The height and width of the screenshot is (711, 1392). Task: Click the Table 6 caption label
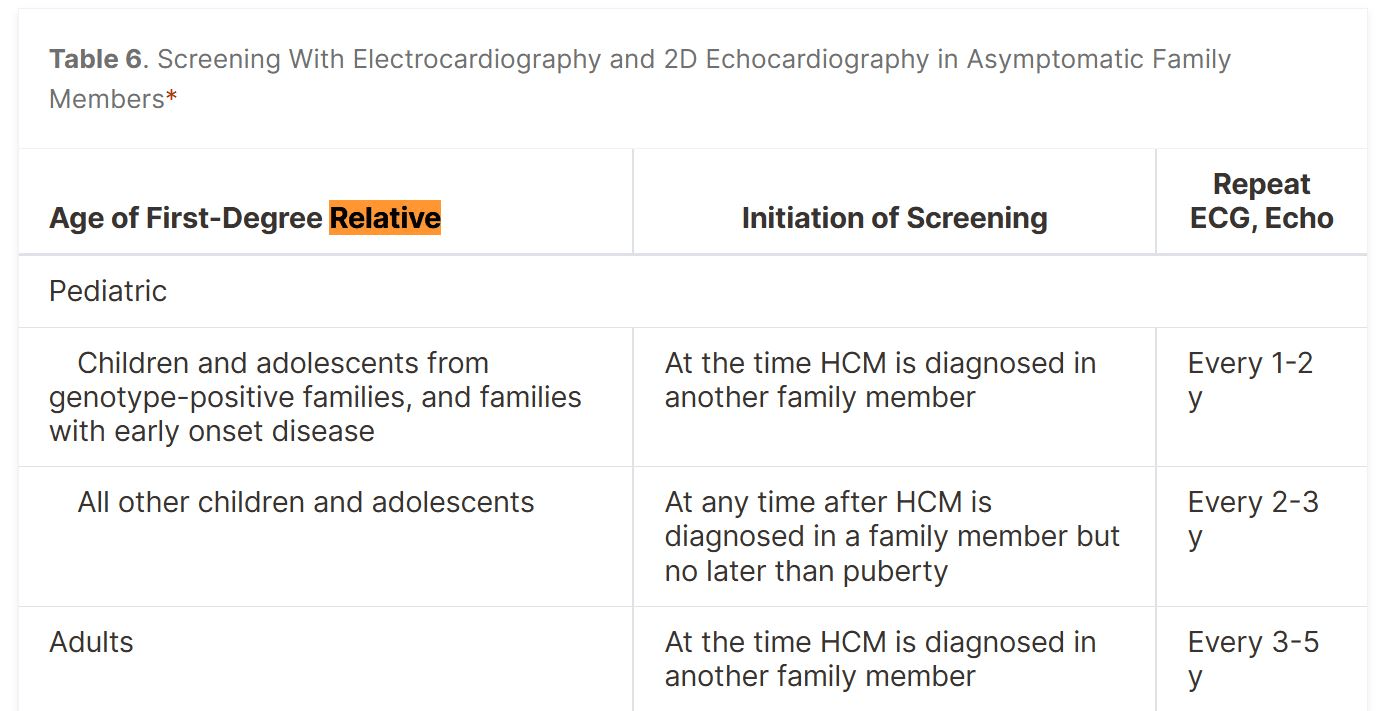pyautogui.click(x=96, y=59)
